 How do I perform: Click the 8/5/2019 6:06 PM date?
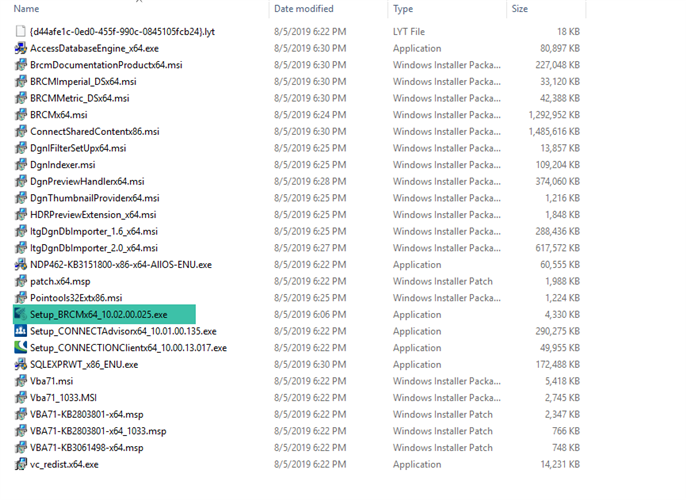[x=310, y=314]
